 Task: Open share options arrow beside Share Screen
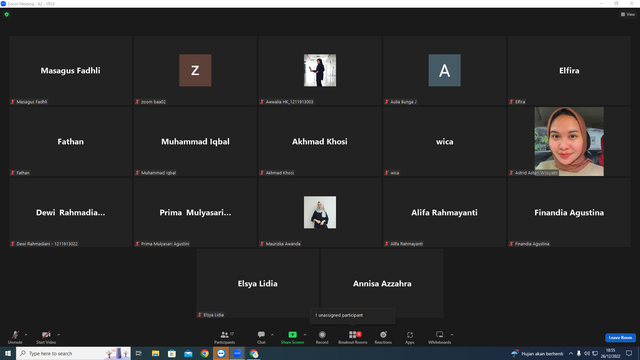[x=305, y=335]
